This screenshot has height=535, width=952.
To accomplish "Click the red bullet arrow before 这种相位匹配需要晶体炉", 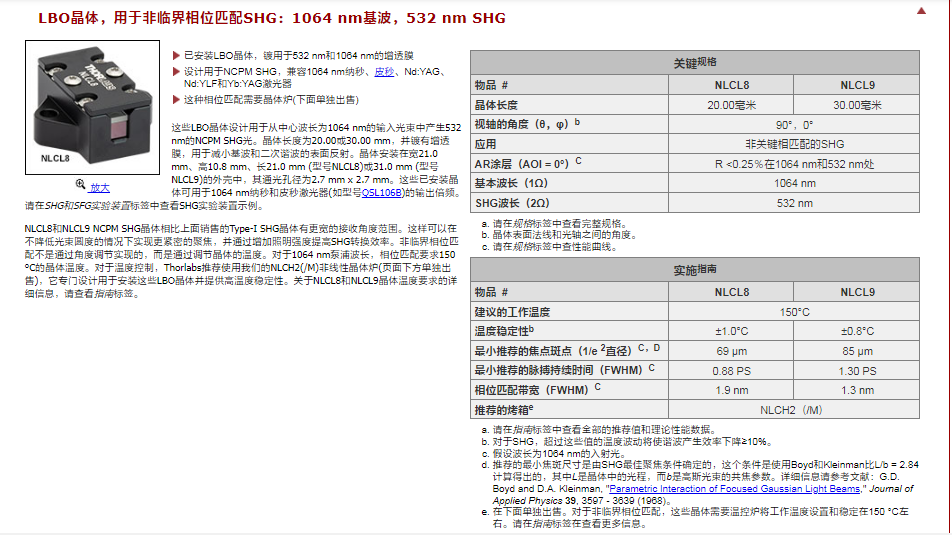I will tap(178, 99).
